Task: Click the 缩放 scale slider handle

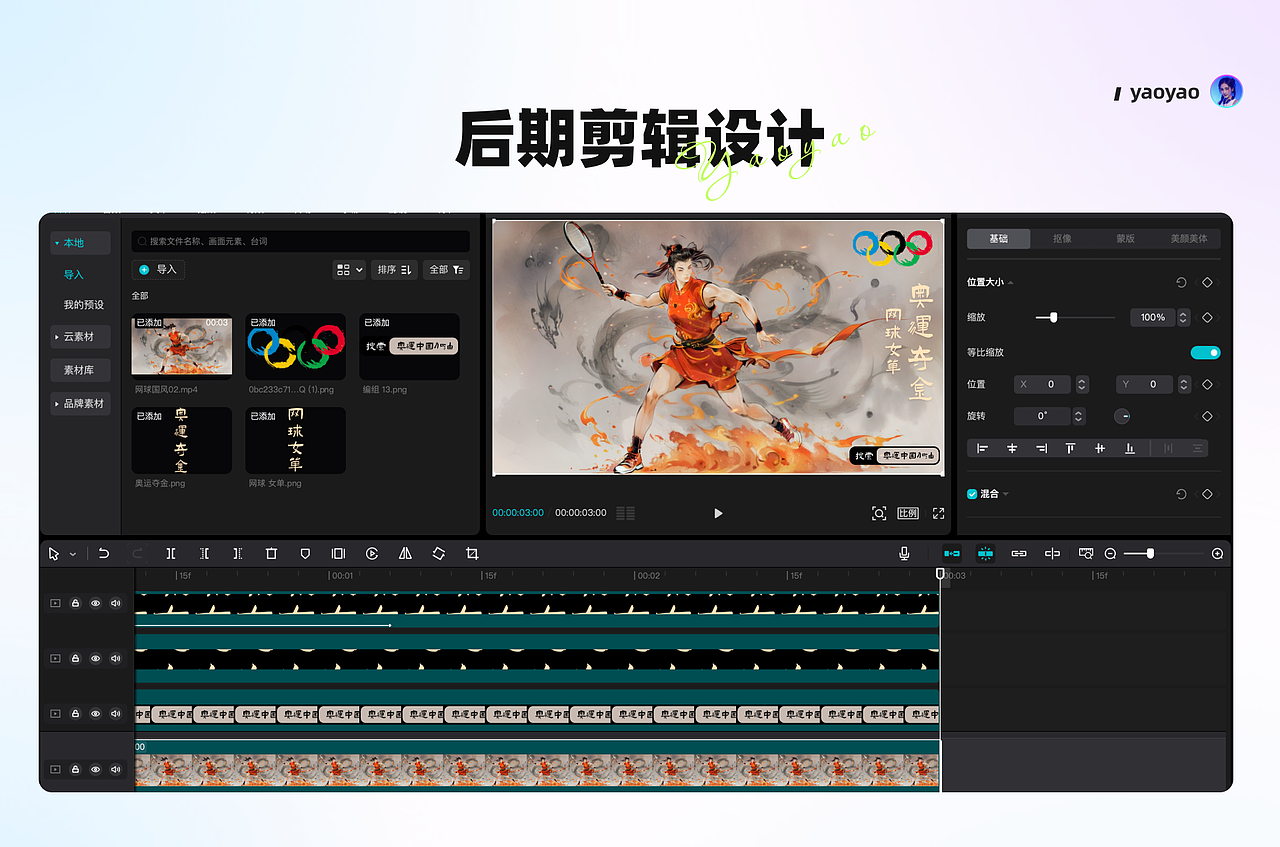Action: [x=1051, y=317]
